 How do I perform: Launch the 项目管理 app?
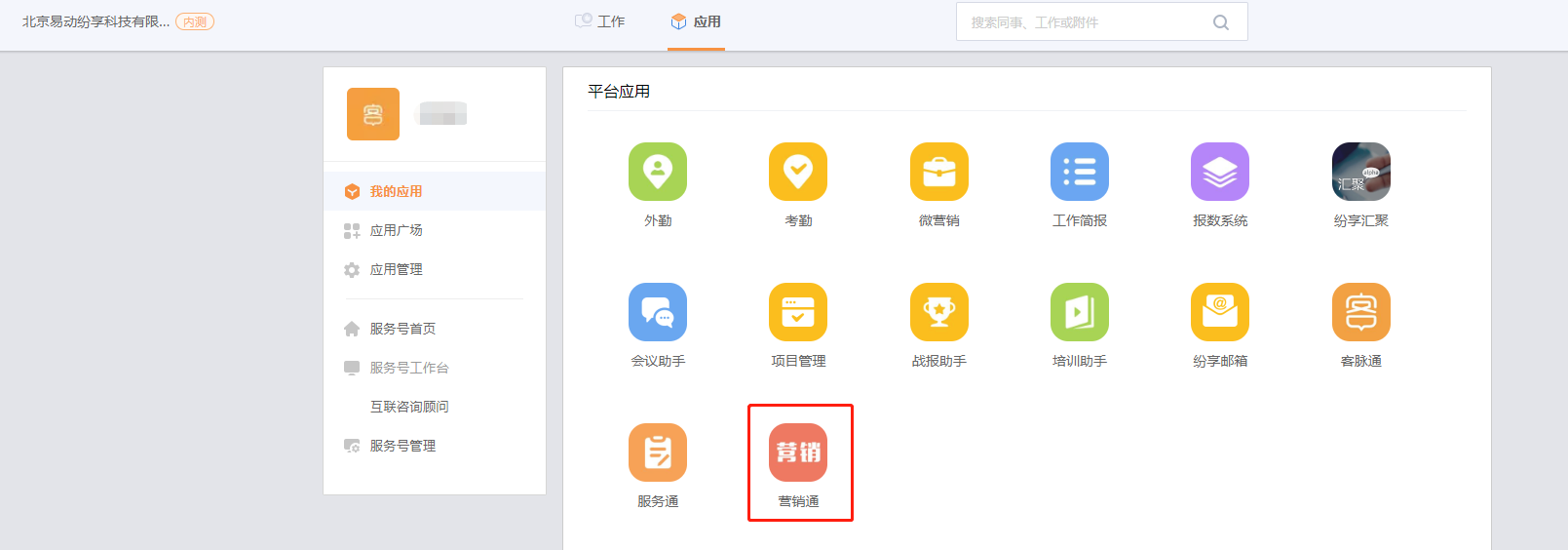point(797,312)
